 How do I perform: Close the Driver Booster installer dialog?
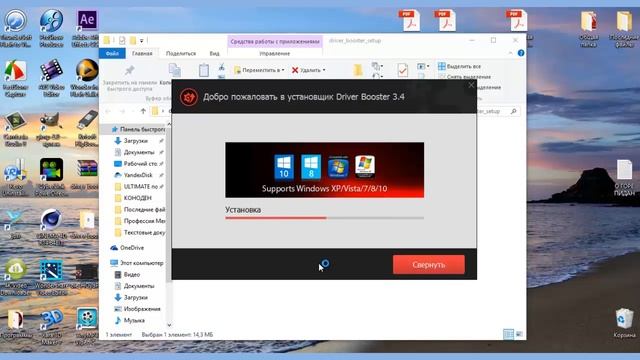pyautogui.click(x=471, y=85)
